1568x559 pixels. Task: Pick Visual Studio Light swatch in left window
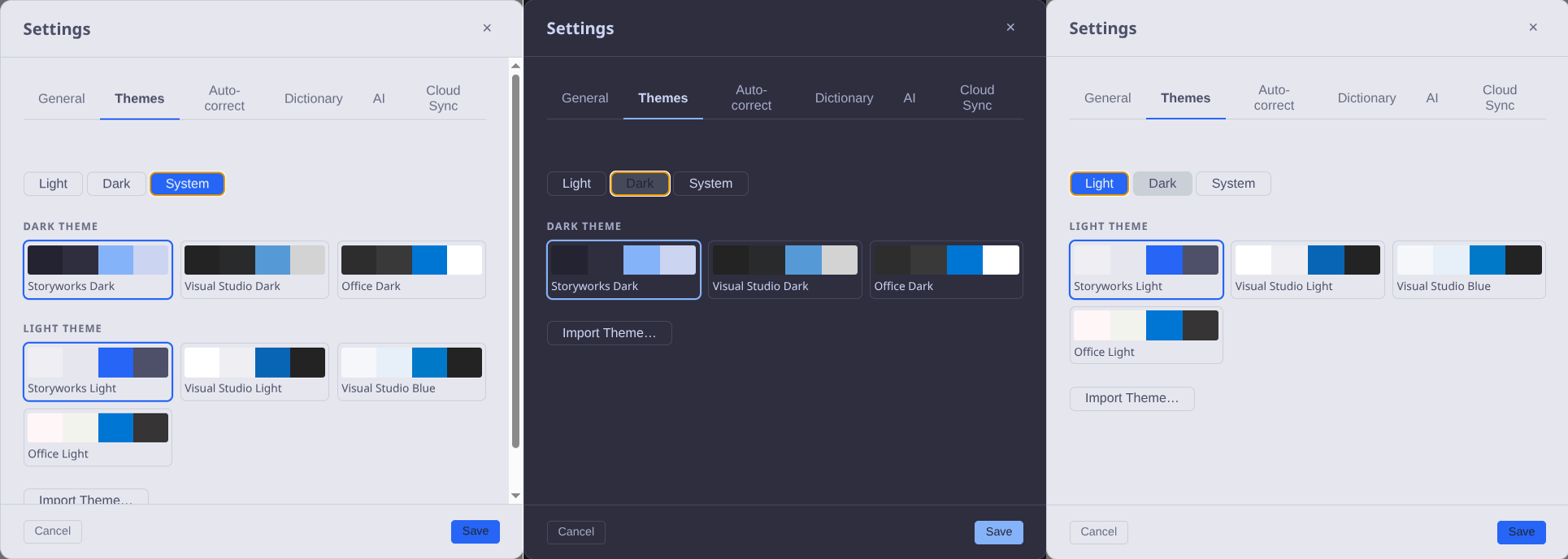tap(254, 372)
